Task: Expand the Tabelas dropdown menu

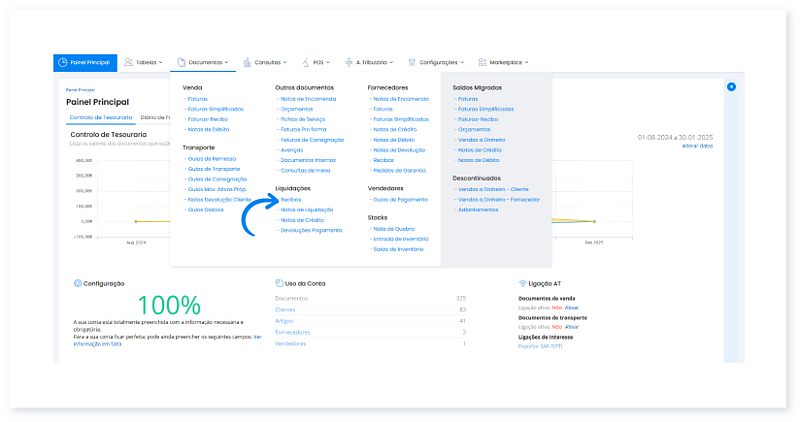Action: [x=160, y=62]
